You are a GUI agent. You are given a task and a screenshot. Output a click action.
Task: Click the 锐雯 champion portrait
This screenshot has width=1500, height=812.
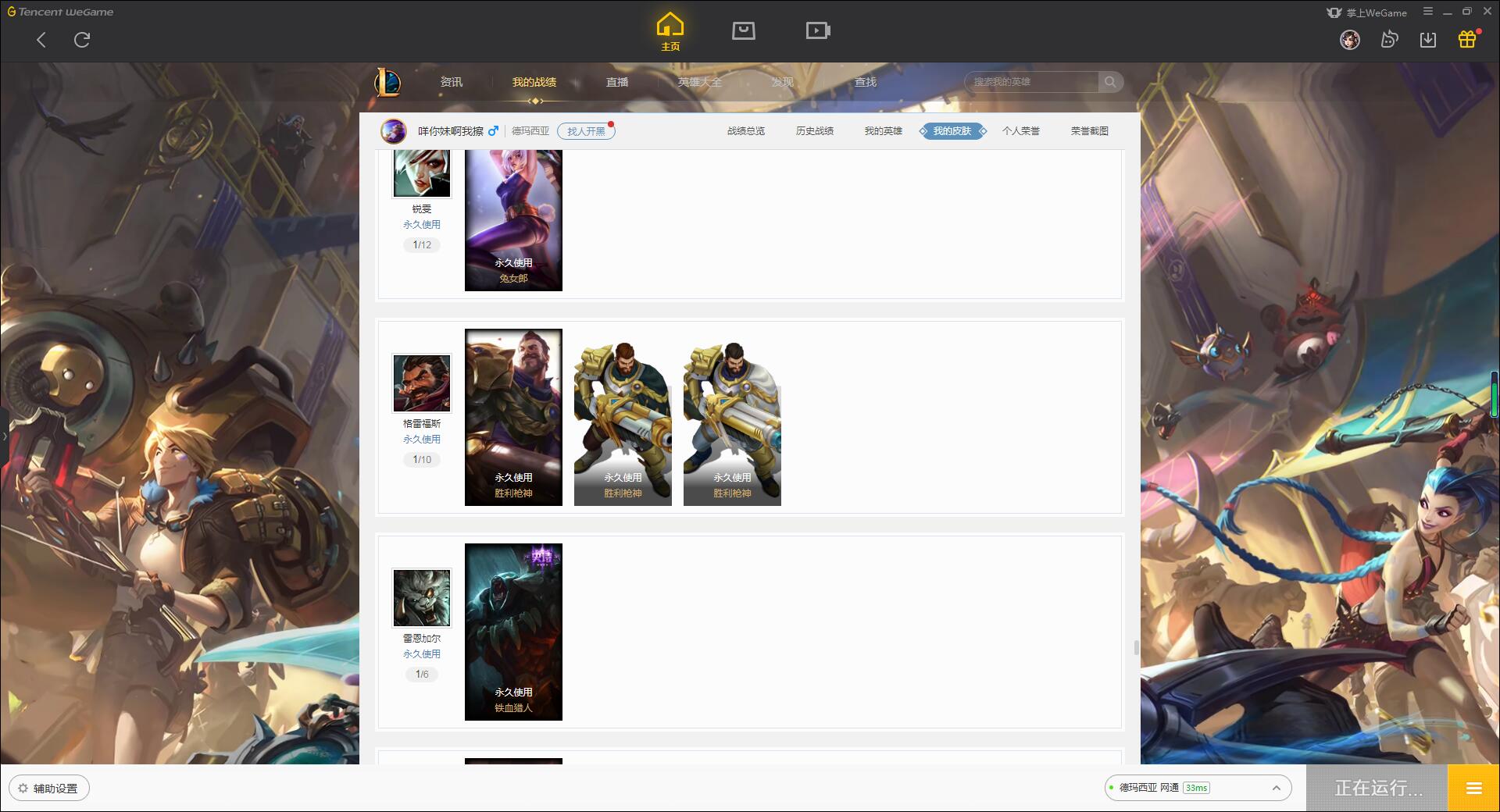[422, 173]
